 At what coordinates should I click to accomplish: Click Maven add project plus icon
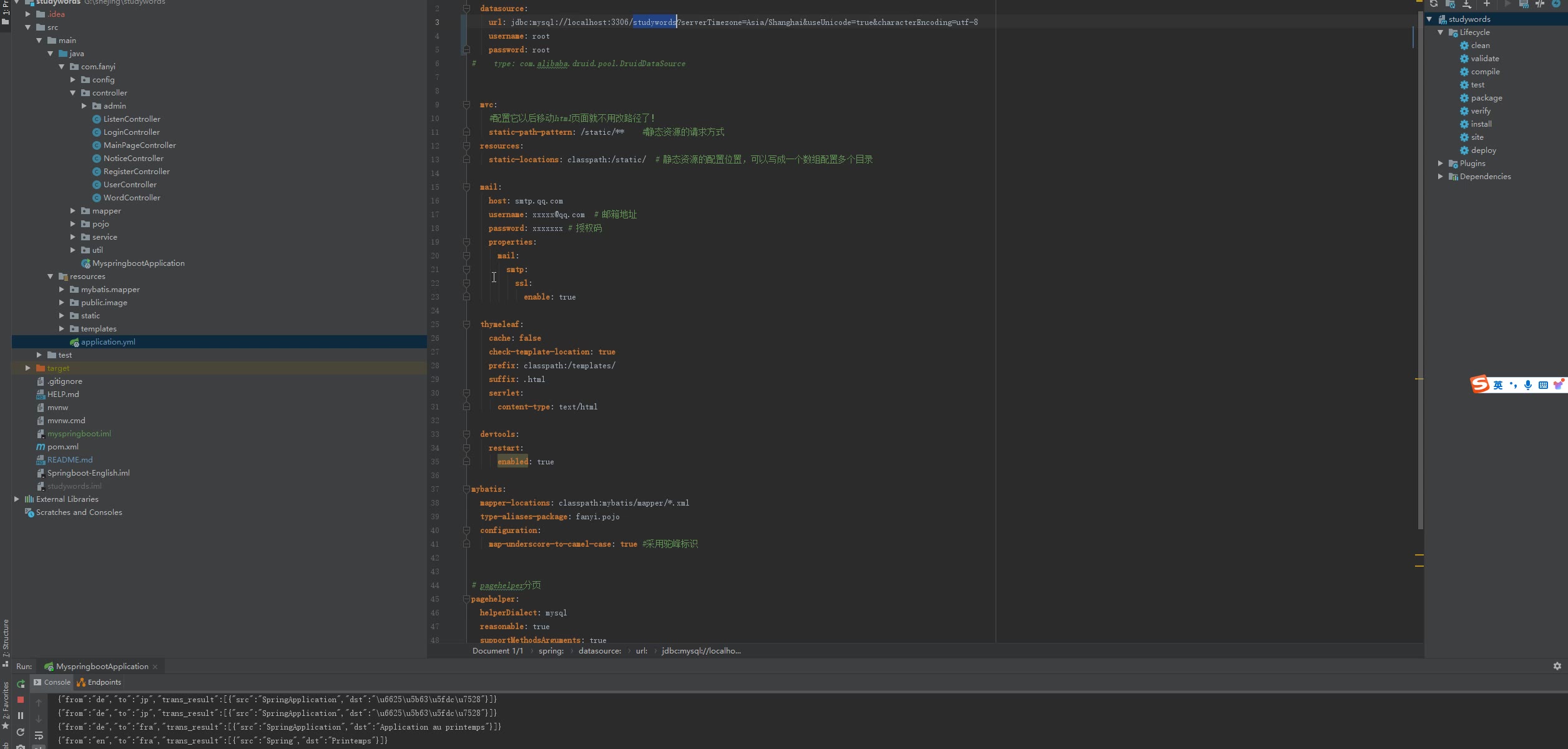tap(1487, 4)
